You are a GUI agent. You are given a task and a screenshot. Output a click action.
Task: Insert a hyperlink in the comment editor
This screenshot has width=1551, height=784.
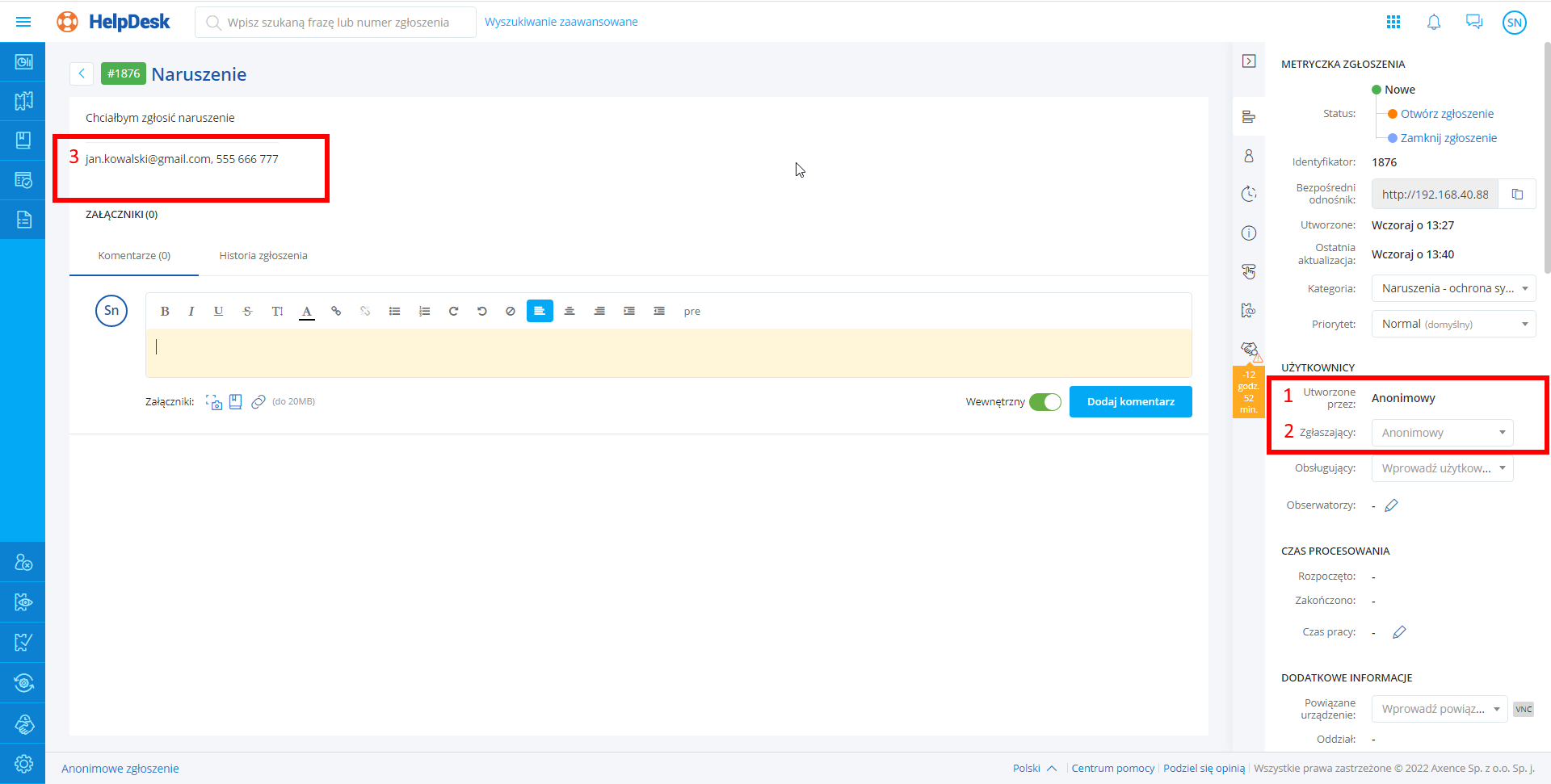[336, 312]
